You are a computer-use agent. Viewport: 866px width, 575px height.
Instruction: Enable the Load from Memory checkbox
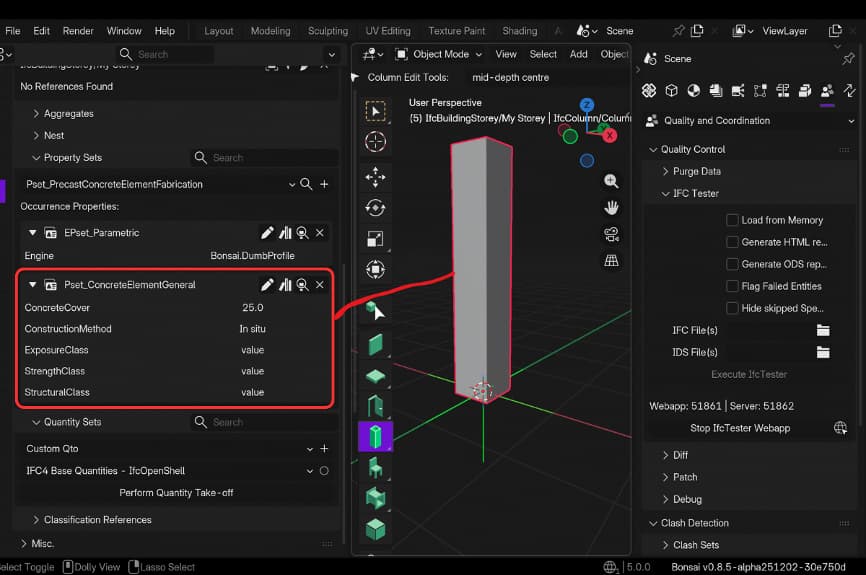(732, 220)
